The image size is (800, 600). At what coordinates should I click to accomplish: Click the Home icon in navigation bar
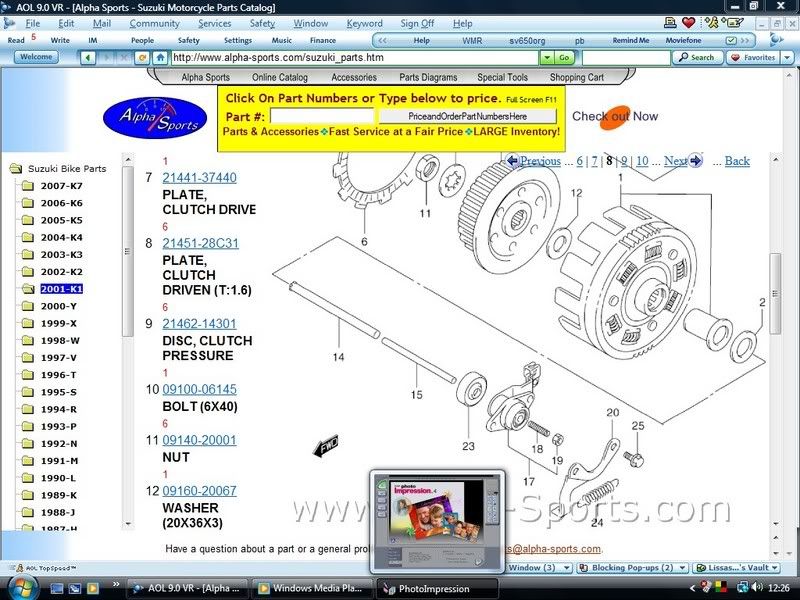(x=160, y=58)
